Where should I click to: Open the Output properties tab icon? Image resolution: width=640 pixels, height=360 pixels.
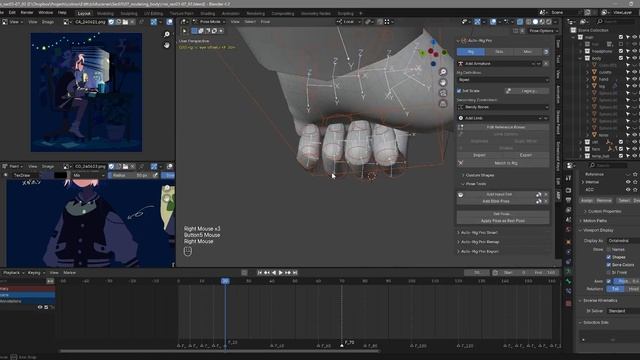point(569,200)
